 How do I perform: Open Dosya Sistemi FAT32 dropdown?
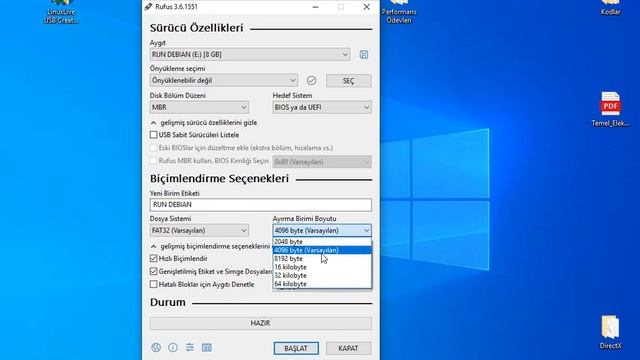coord(199,230)
